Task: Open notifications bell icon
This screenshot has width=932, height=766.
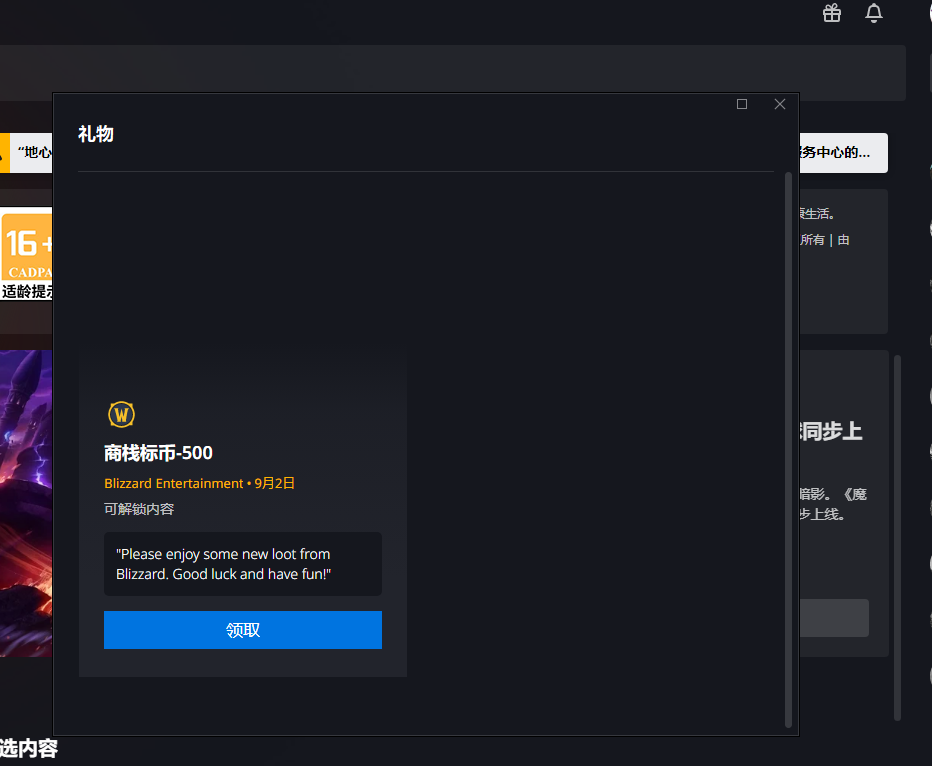Action: [x=874, y=13]
